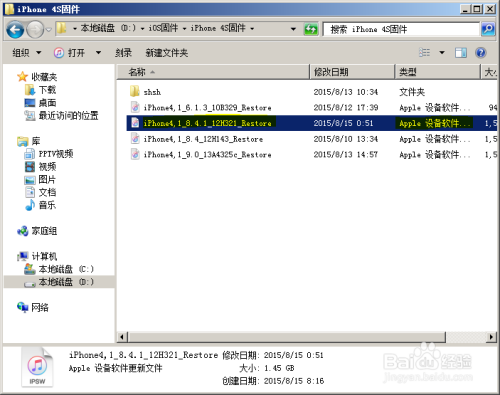Open the 图片 library
Screen dimensions: 500x395
click(x=47, y=180)
